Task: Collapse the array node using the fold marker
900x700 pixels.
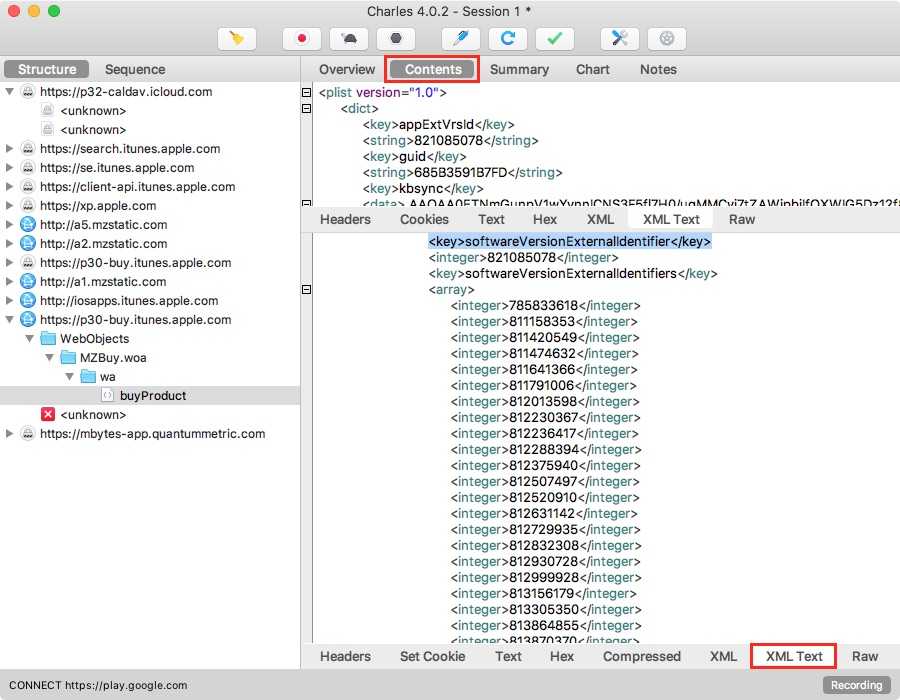Action: click(306, 290)
